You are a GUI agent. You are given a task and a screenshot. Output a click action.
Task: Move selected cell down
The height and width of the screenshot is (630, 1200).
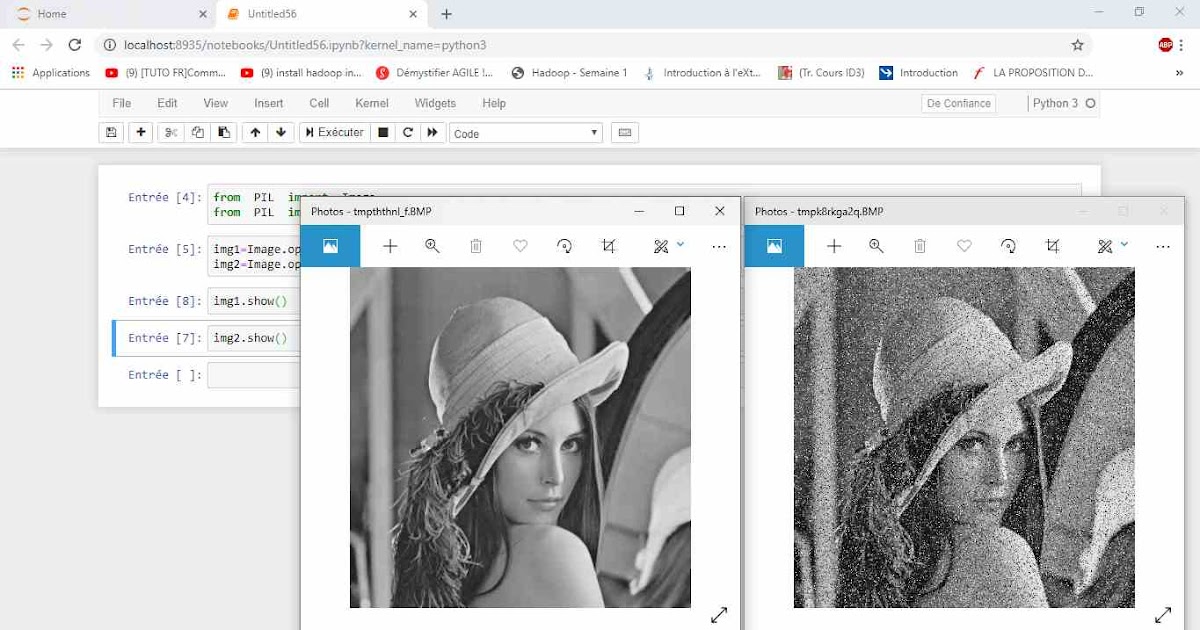point(281,133)
